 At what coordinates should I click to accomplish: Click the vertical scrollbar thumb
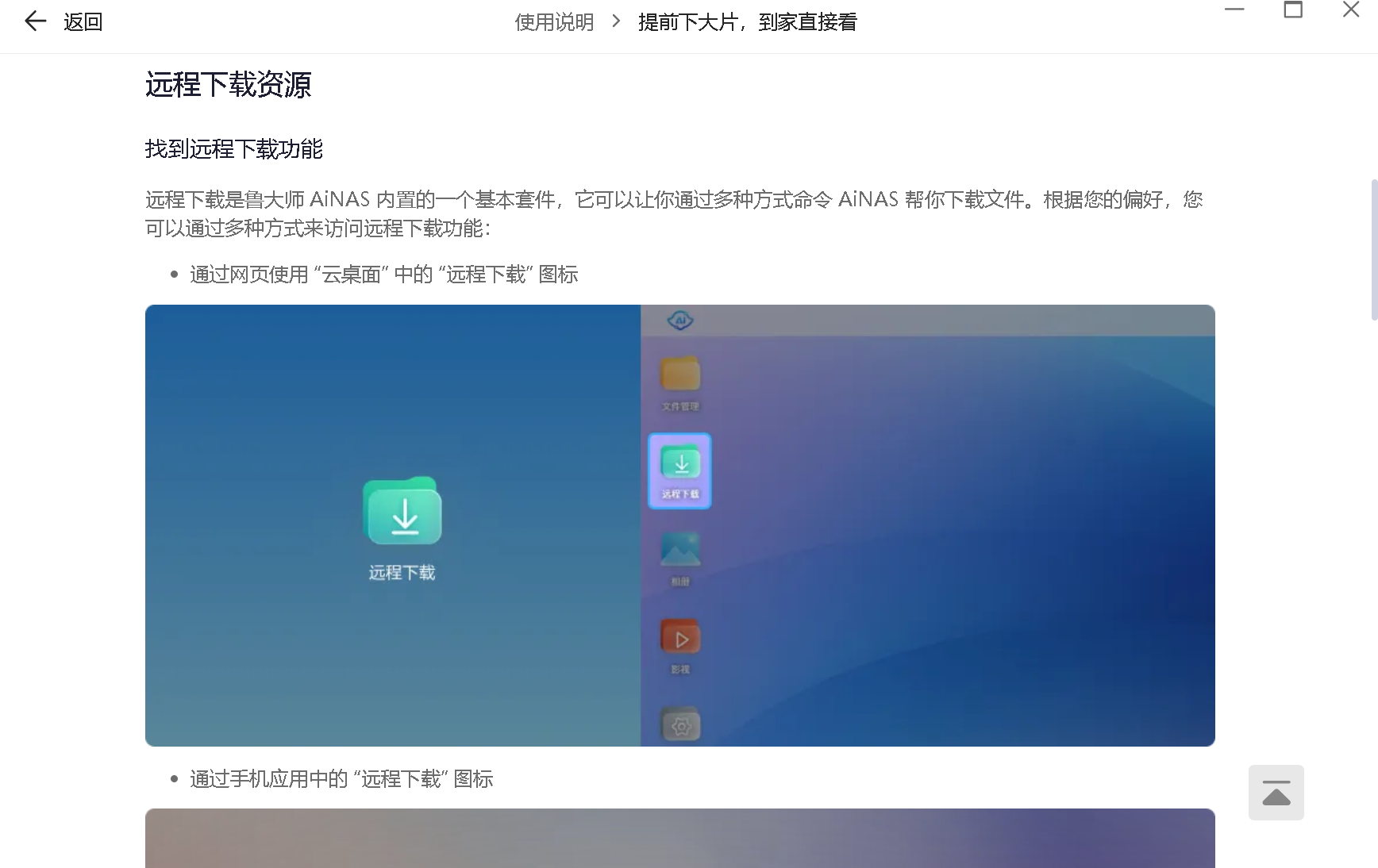tap(1374, 250)
